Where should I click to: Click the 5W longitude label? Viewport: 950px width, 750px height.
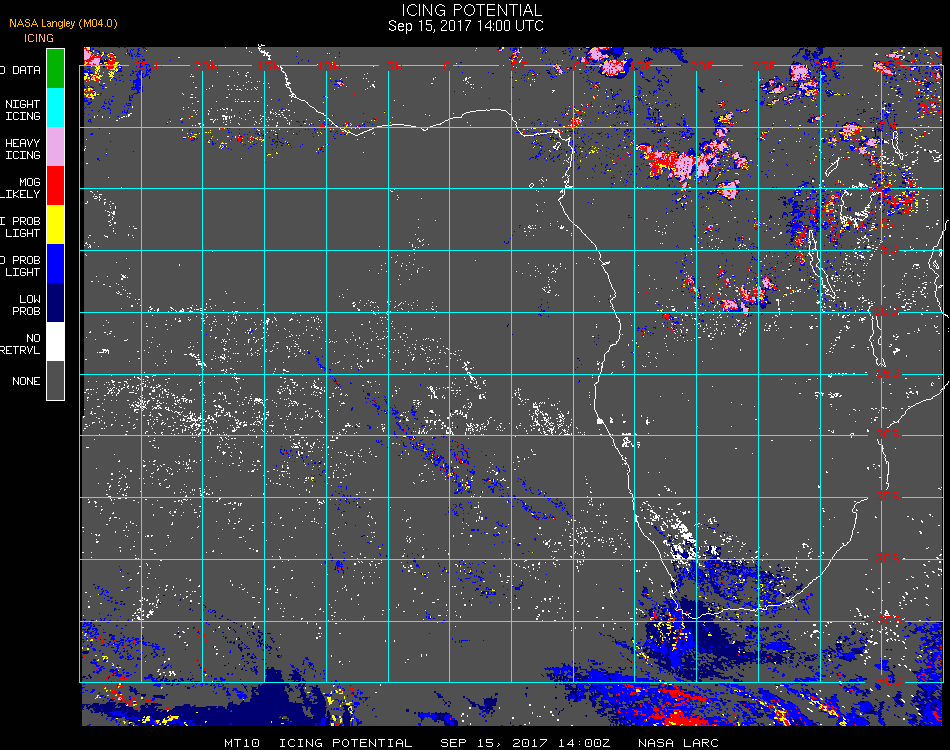point(394,66)
